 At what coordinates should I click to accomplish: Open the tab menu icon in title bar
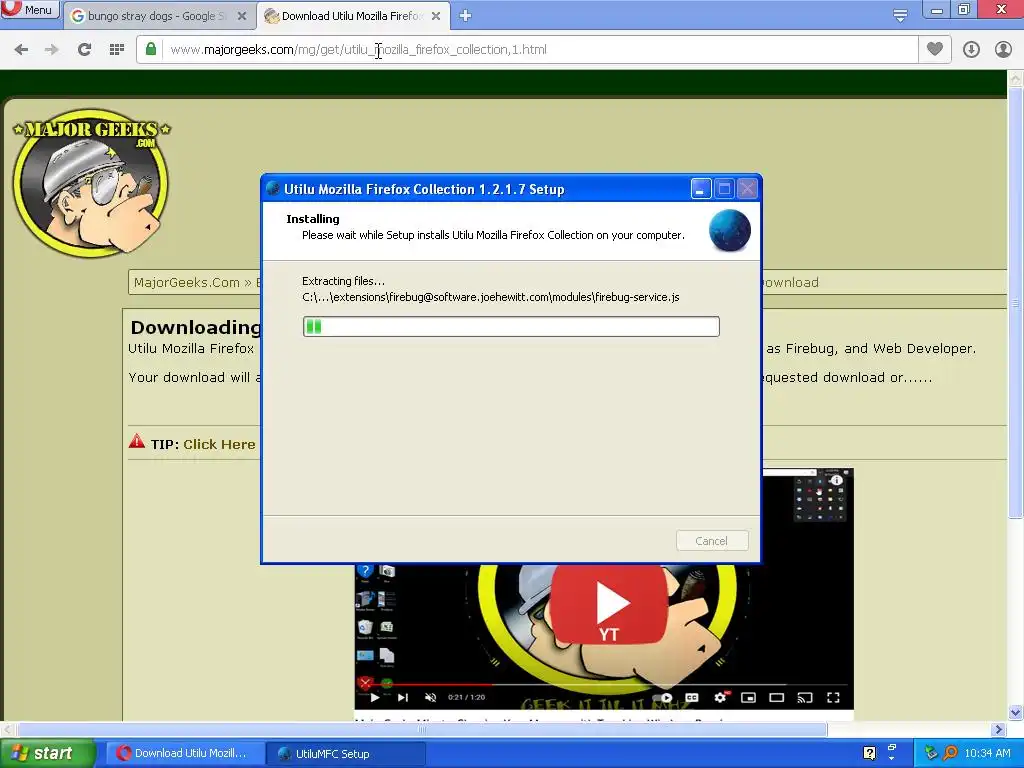[900, 16]
